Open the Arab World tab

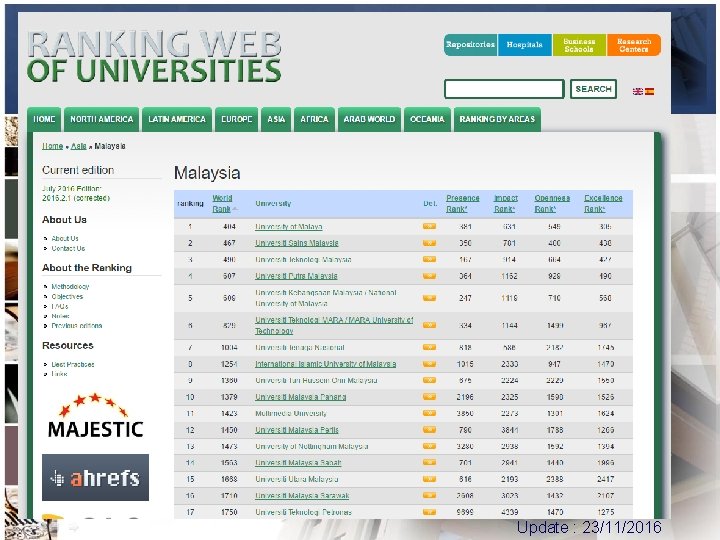click(369, 119)
